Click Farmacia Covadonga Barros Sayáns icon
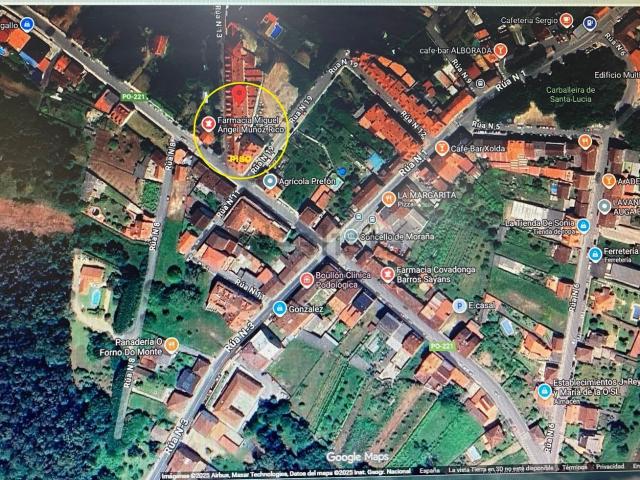 pos(387,274)
